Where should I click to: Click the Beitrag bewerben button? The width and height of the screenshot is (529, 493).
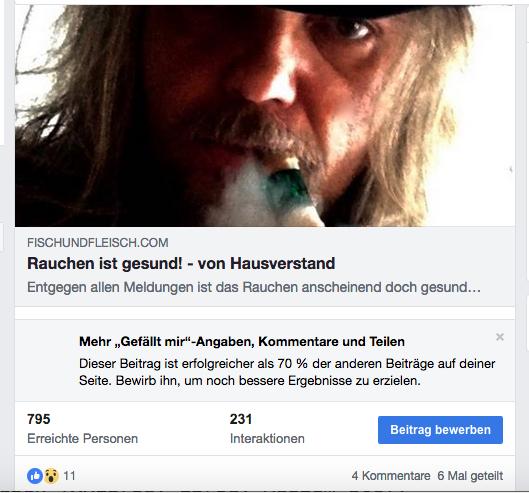[x=440, y=430]
